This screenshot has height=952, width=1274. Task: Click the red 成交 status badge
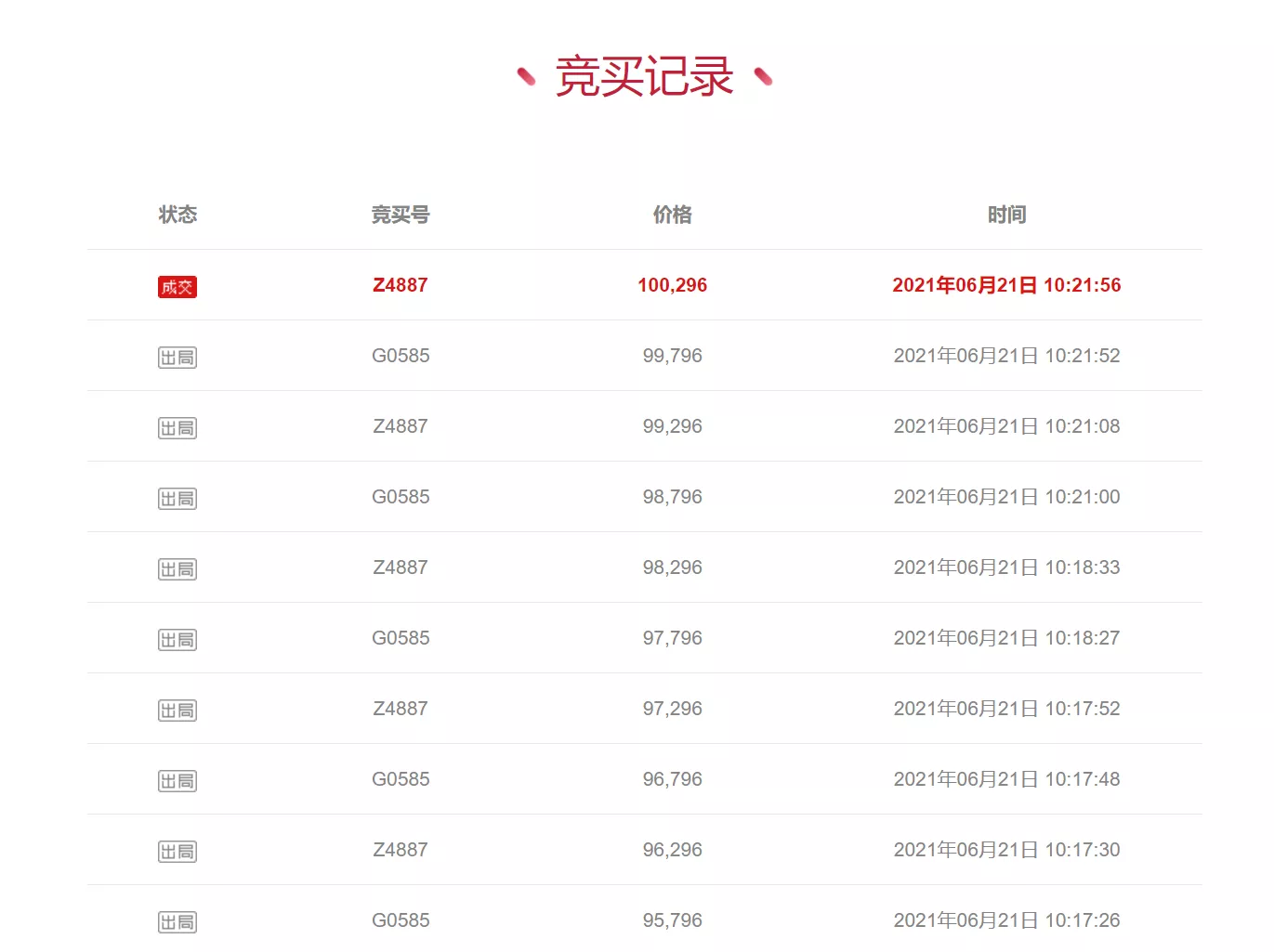177,287
